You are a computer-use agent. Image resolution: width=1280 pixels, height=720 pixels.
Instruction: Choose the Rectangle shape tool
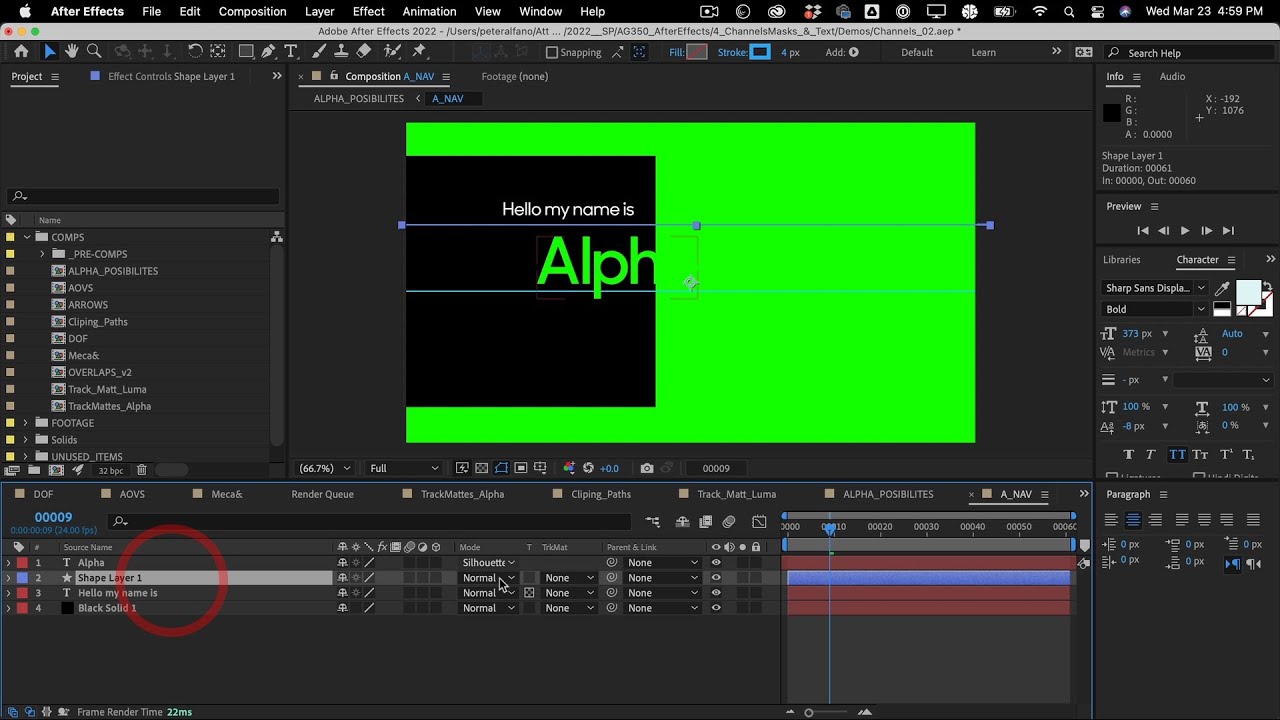click(x=246, y=52)
